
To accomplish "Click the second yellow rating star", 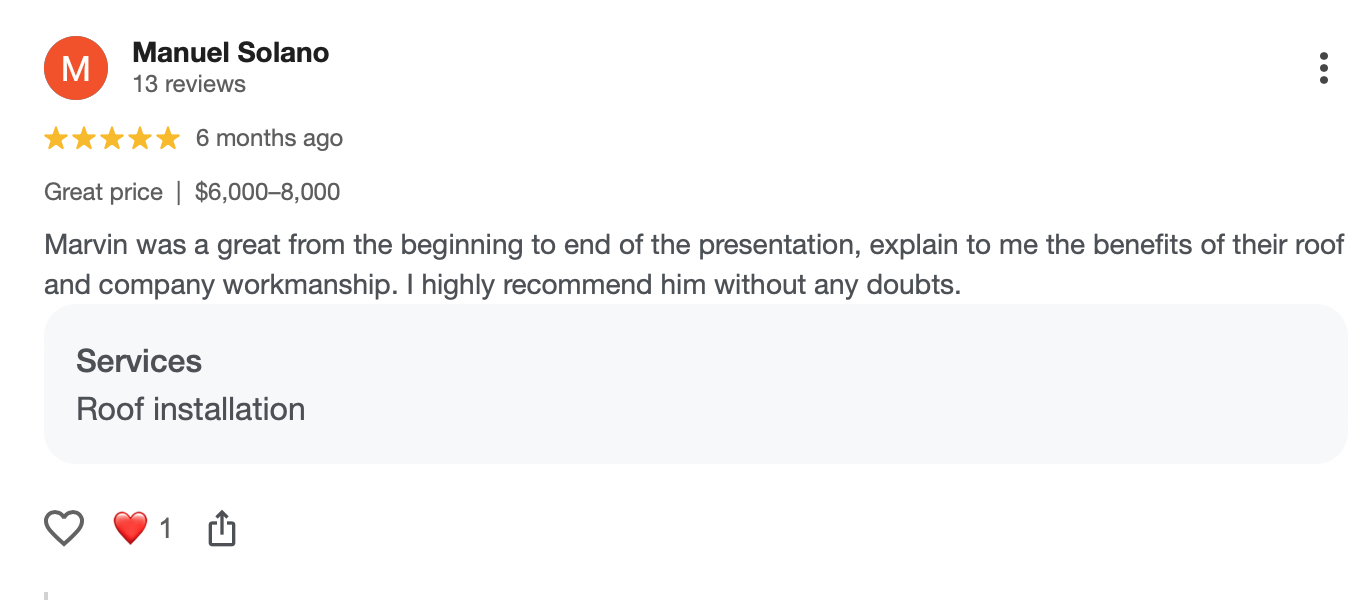I will click(x=84, y=138).
